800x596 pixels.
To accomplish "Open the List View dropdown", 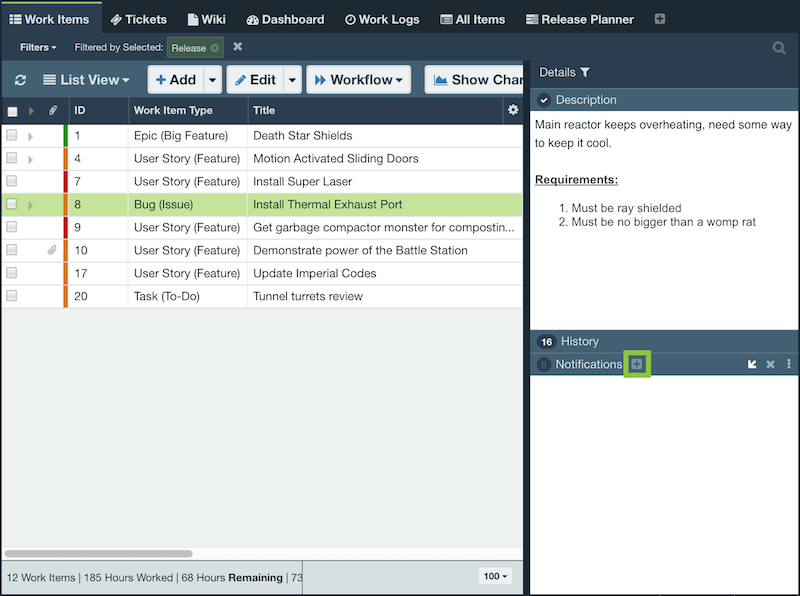I will pyautogui.click(x=86, y=80).
